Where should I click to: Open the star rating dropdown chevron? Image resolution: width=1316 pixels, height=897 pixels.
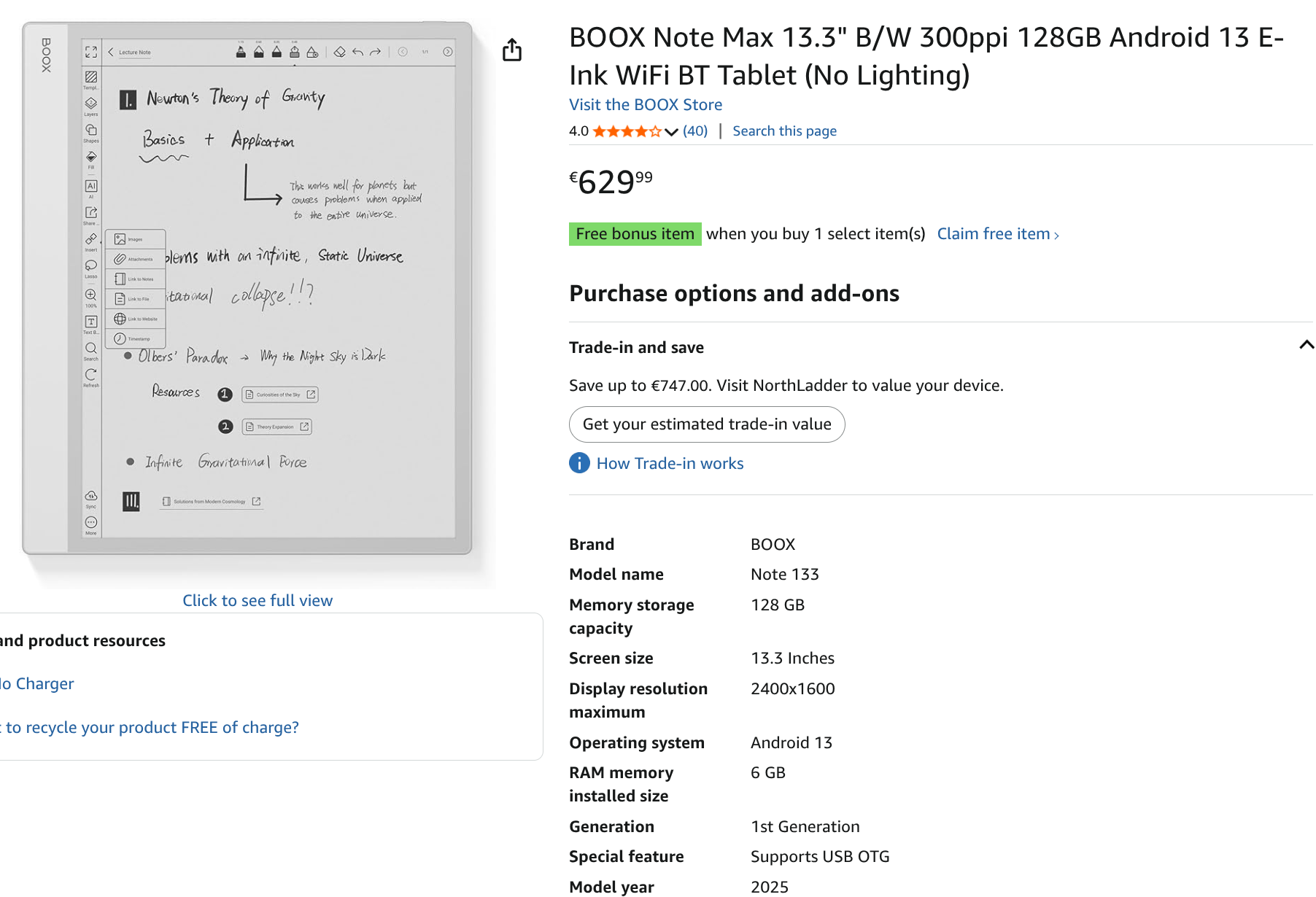672,132
